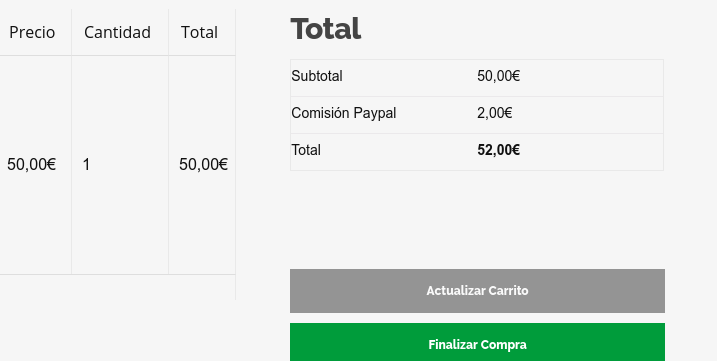Click the Finalizar Compra button

click(x=477, y=342)
